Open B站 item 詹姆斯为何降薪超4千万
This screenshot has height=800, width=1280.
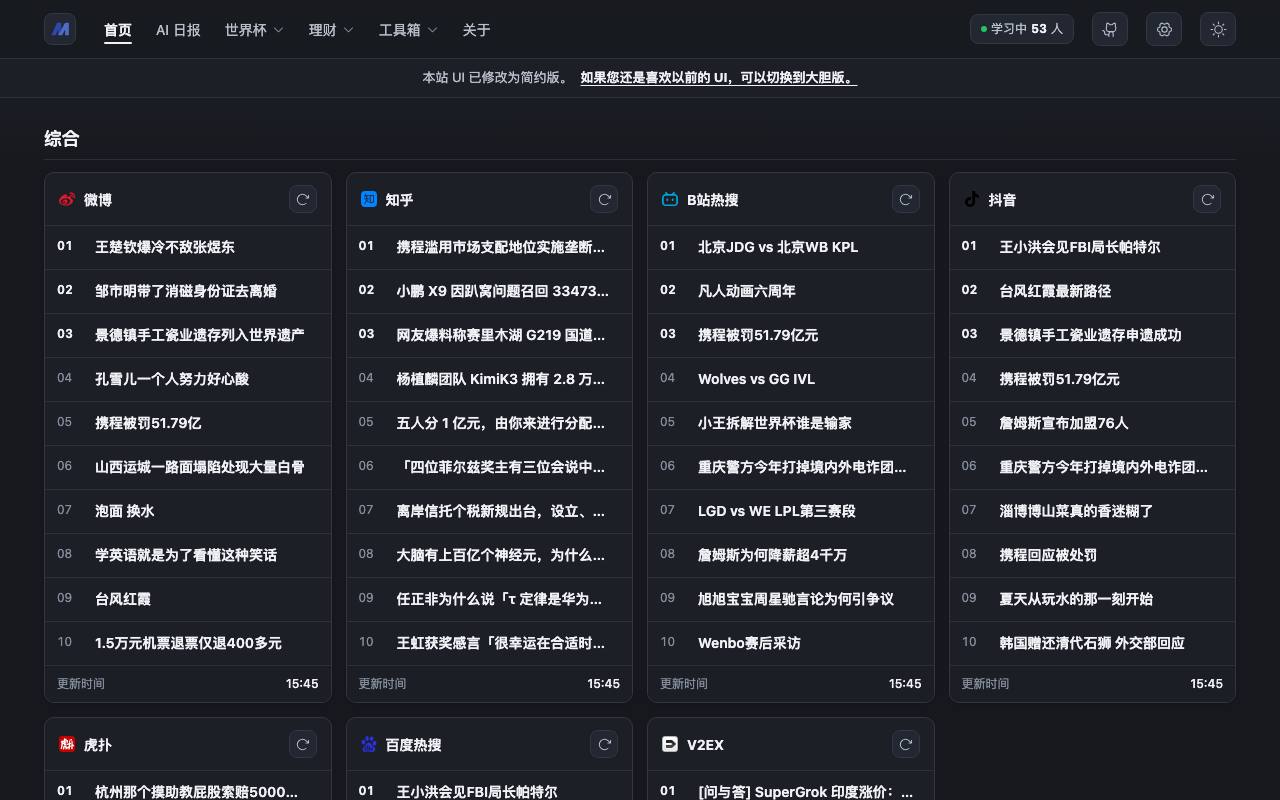[791, 555]
